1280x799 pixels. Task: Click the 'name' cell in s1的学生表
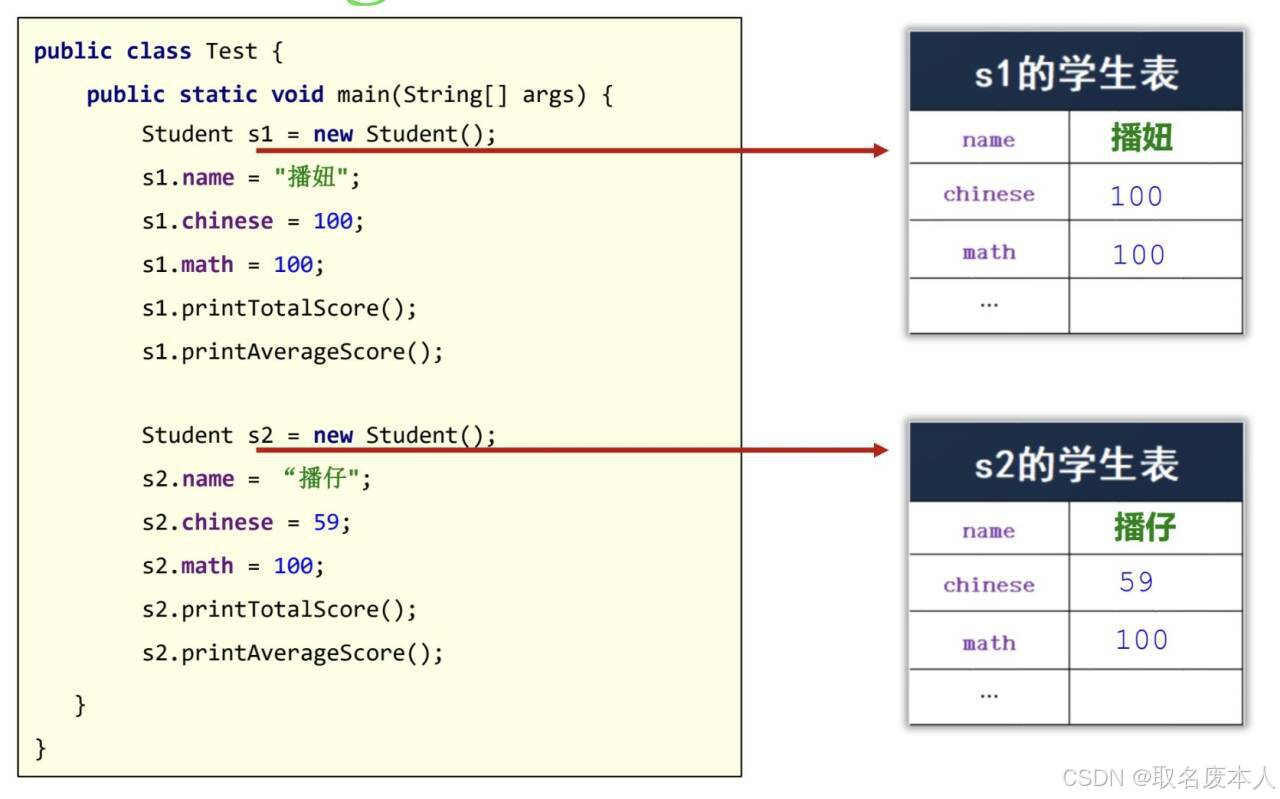pyautogui.click(x=989, y=139)
